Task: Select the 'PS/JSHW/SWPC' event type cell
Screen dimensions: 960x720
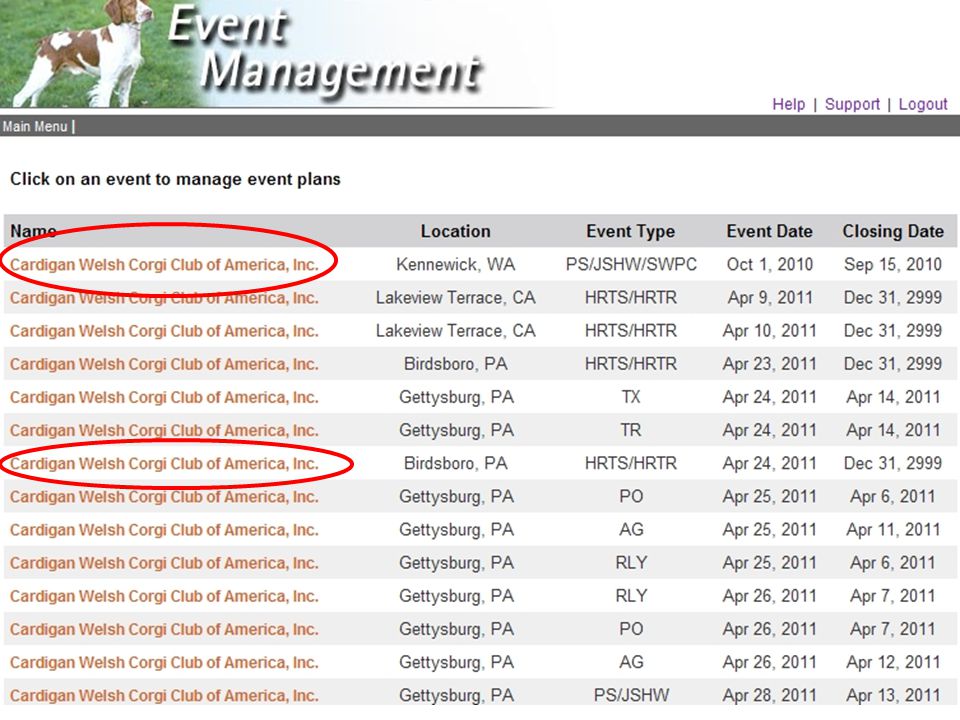Action: click(631, 264)
